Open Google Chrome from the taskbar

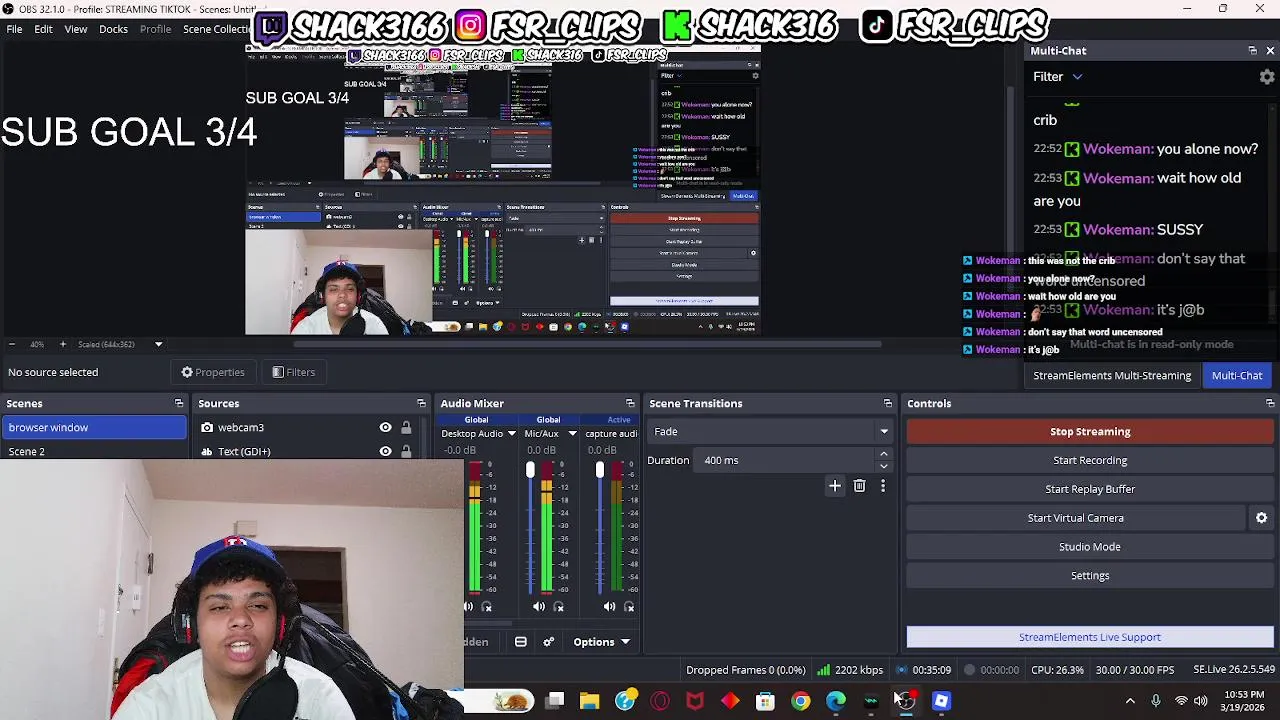(x=800, y=701)
